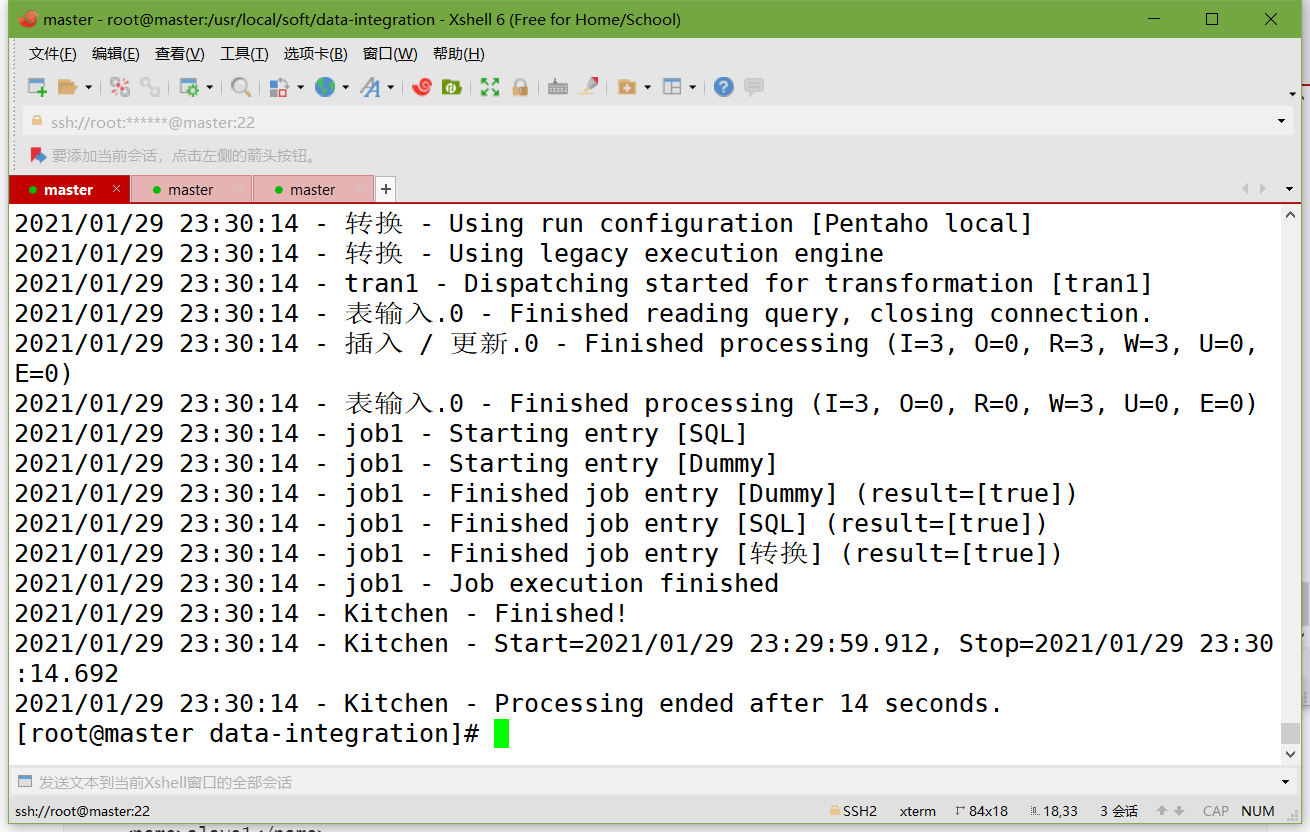Expand the color scheme dropdown arrow
This screenshot has height=832, width=1310.
(300, 87)
